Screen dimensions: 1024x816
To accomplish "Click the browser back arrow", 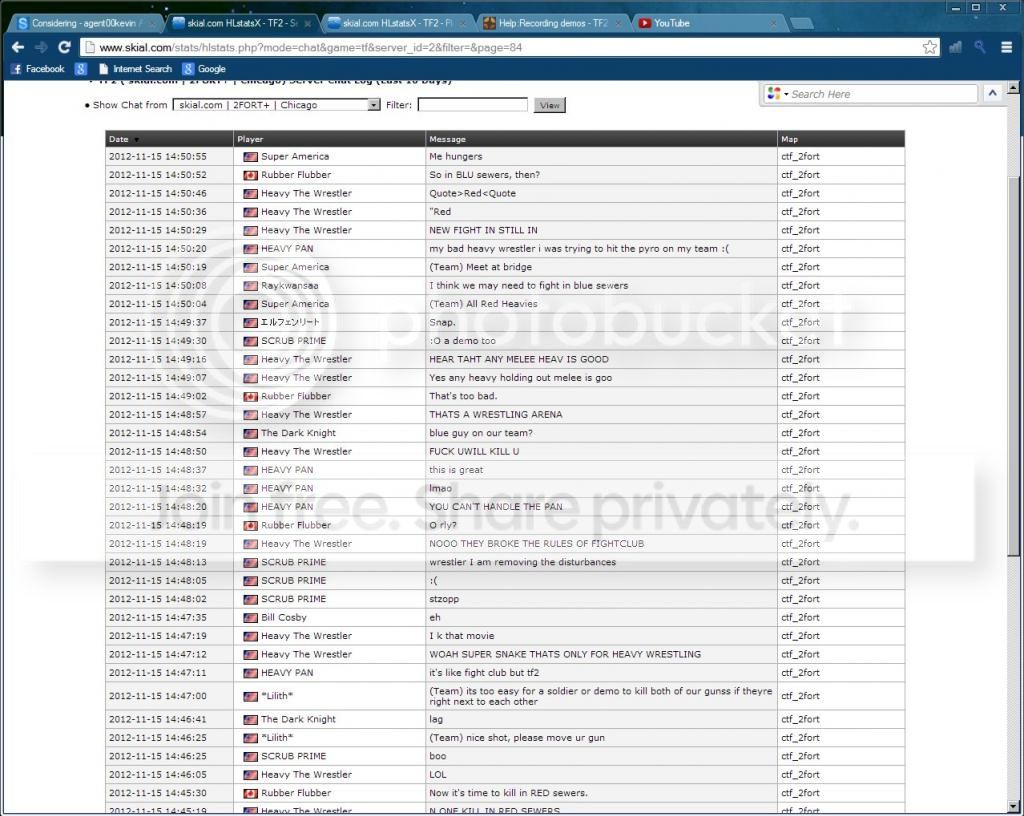I will pyautogui.click(x=18, y=47).
